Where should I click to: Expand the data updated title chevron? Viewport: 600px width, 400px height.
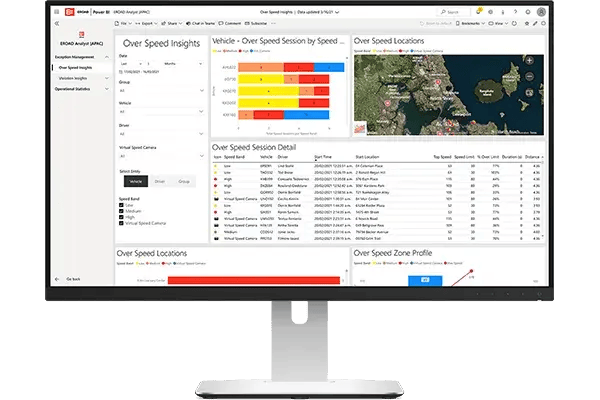337,12
